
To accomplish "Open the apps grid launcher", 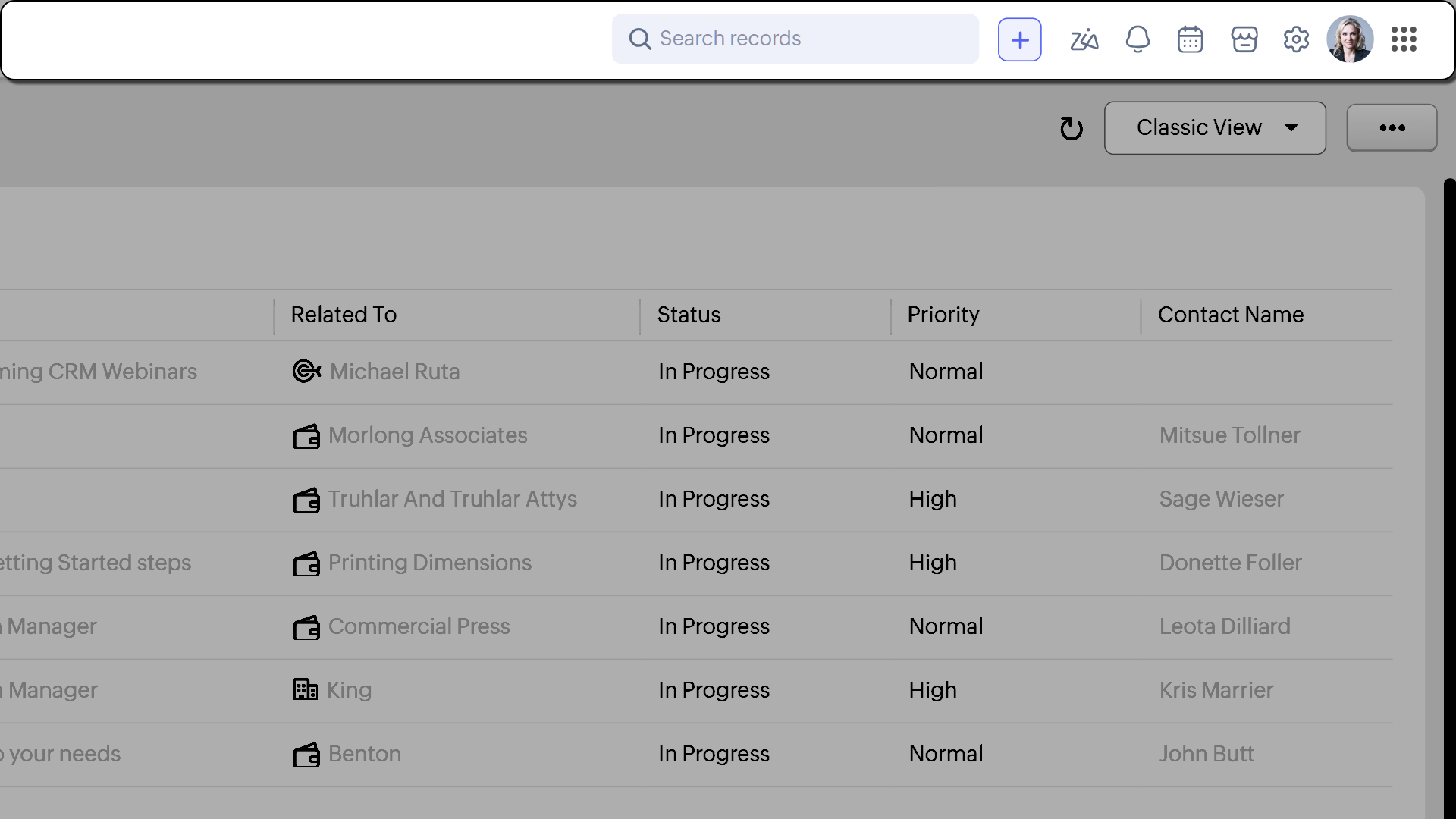I will 1404,39.
